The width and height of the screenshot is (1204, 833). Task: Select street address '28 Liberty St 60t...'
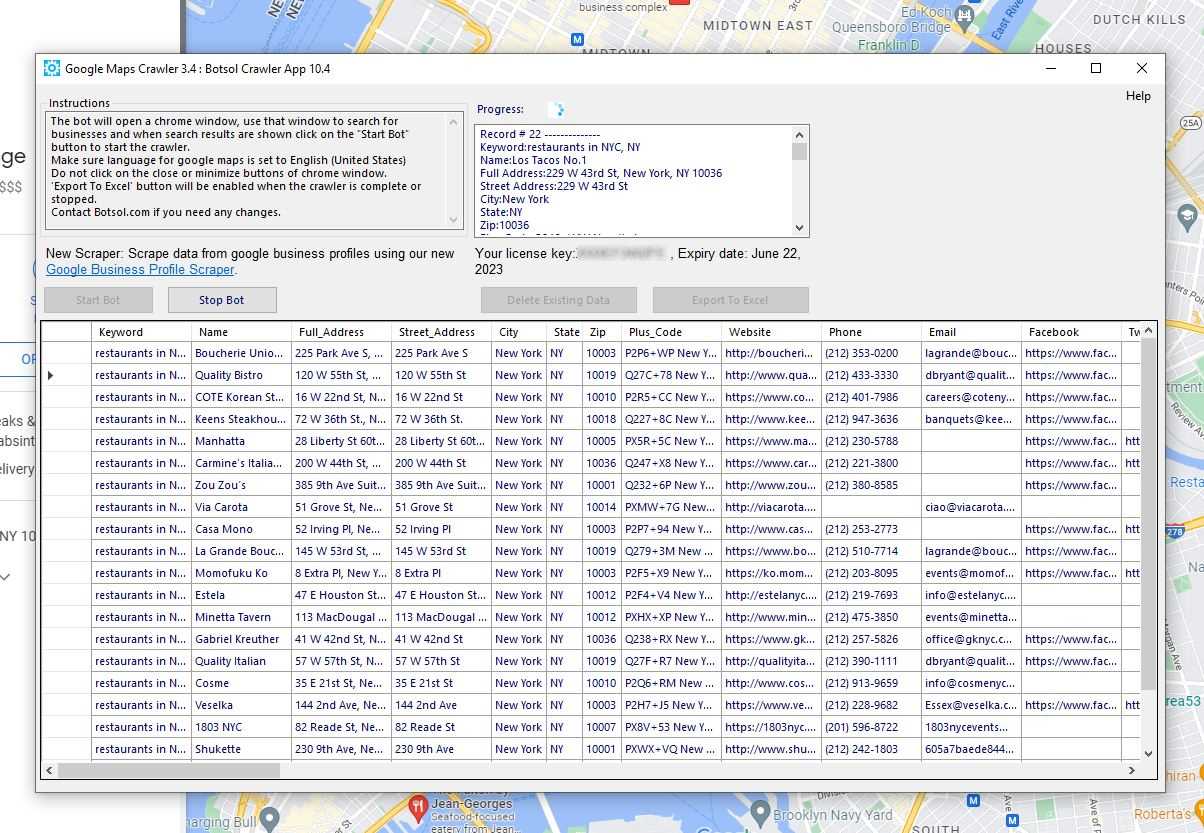point(441,441)
